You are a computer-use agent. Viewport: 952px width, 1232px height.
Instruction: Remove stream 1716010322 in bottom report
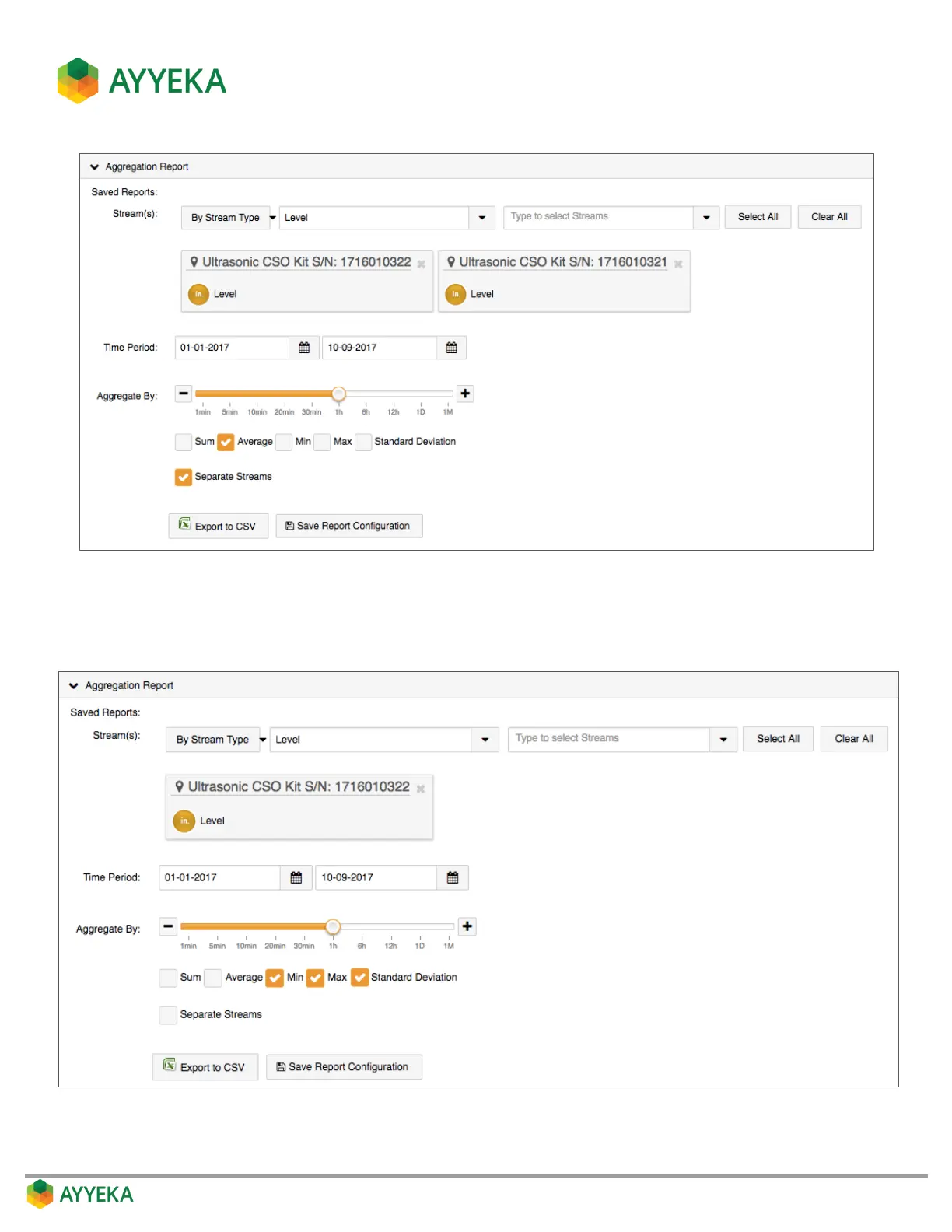click(421, 789)
